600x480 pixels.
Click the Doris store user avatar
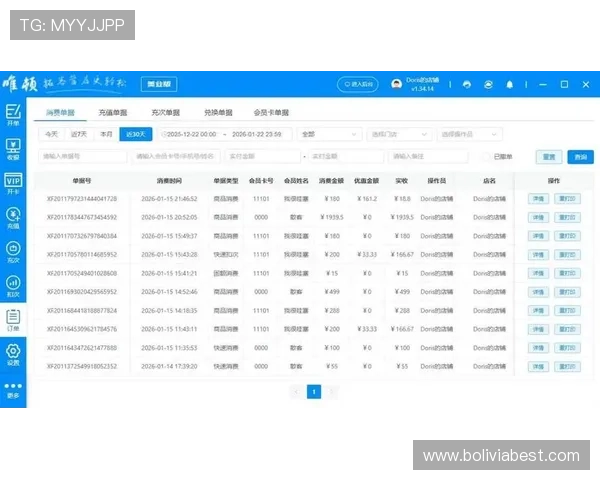point(396,84)
